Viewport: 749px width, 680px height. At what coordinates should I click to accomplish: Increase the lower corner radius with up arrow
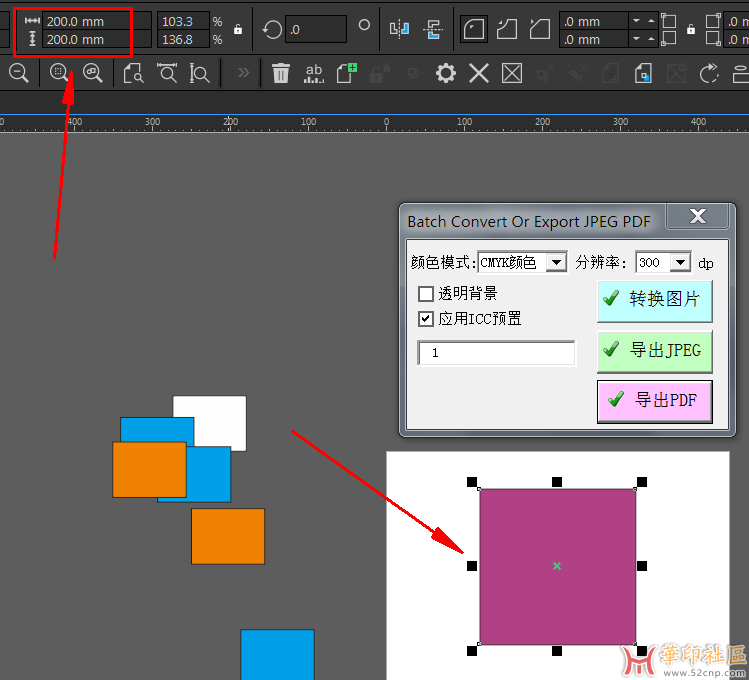pos(651,39)
